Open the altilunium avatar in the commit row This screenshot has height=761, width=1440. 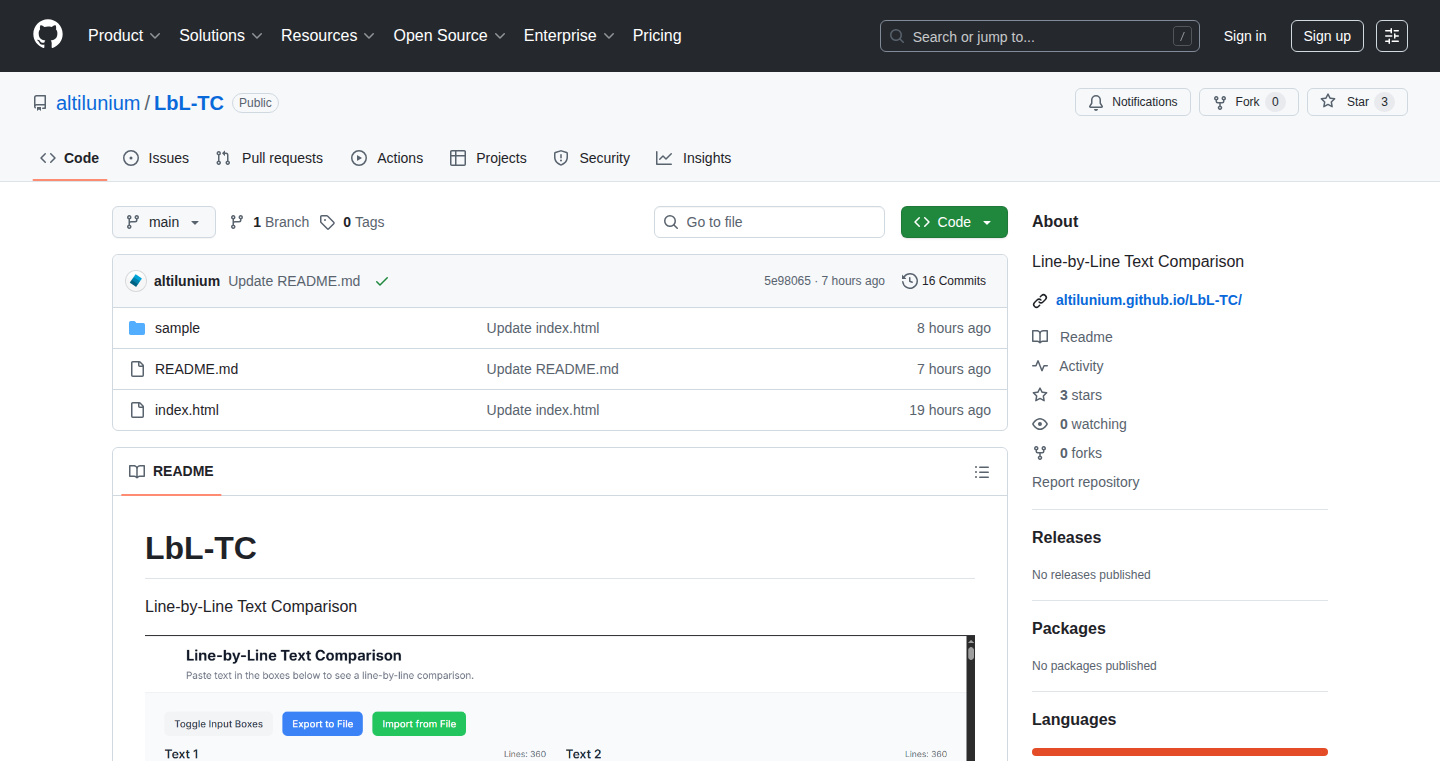(x=136, y=281)
